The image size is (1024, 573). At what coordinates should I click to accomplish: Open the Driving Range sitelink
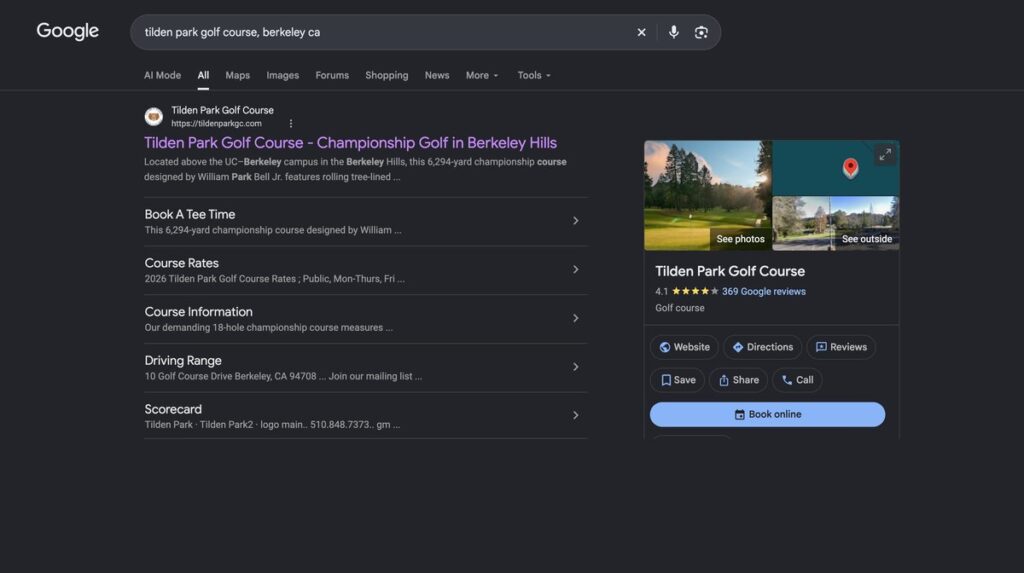point(183,360)
